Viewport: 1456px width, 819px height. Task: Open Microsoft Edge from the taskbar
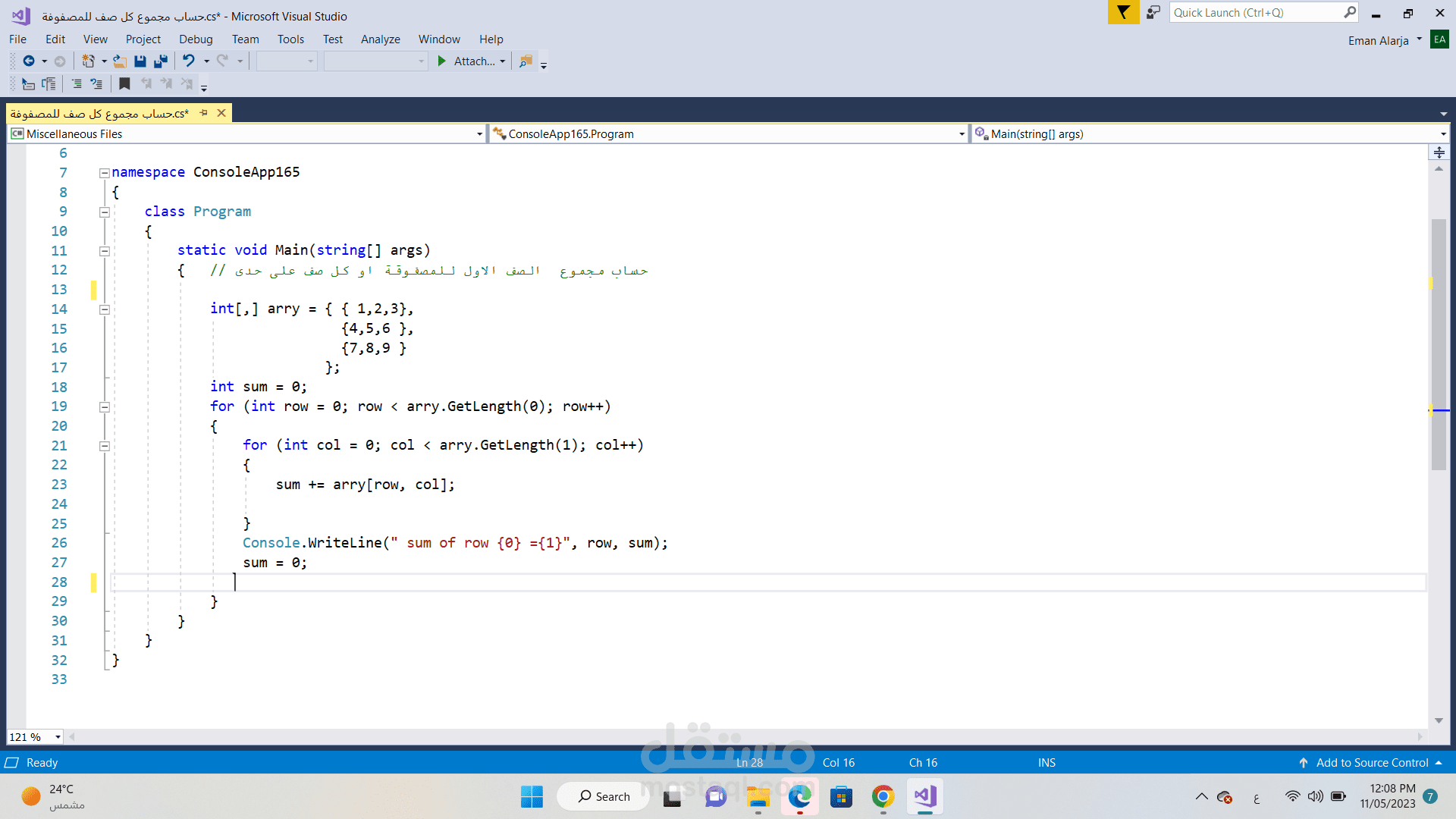(x=799, y=796)
